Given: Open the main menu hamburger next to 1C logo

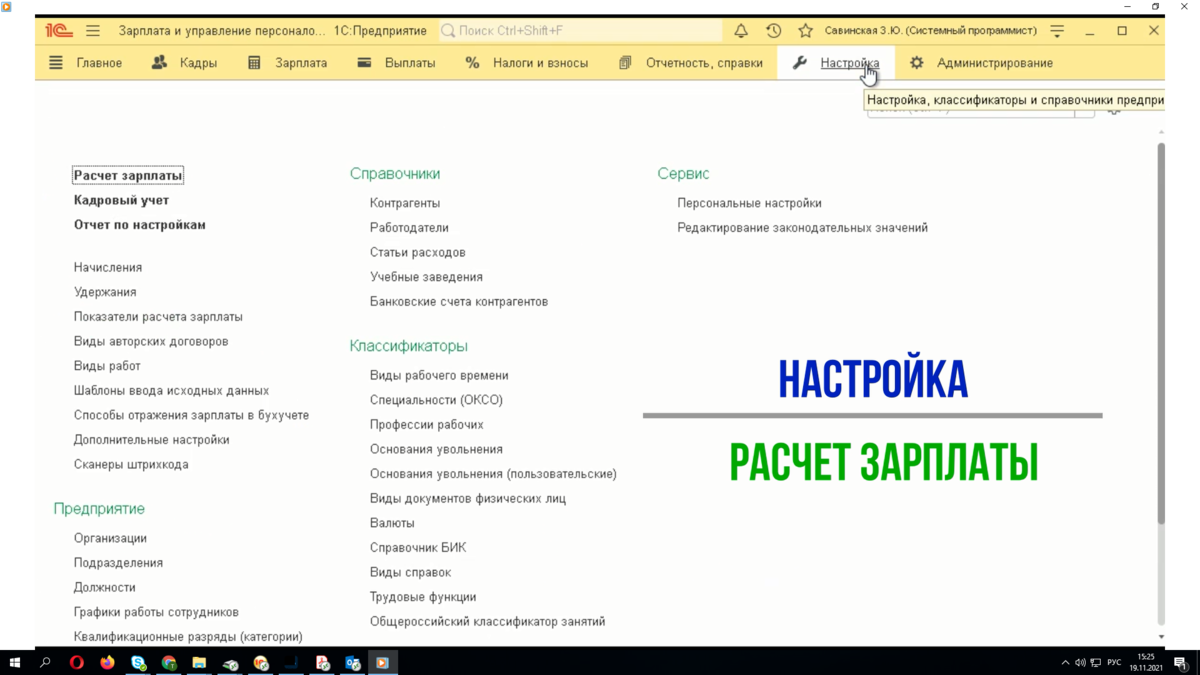Looking at the screenshot, I should tap(93, 30).
